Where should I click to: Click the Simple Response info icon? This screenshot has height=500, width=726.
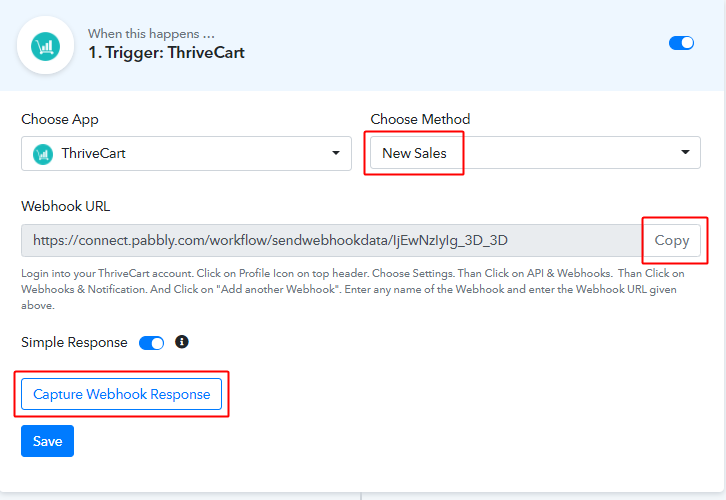click(x=182, y=342)
